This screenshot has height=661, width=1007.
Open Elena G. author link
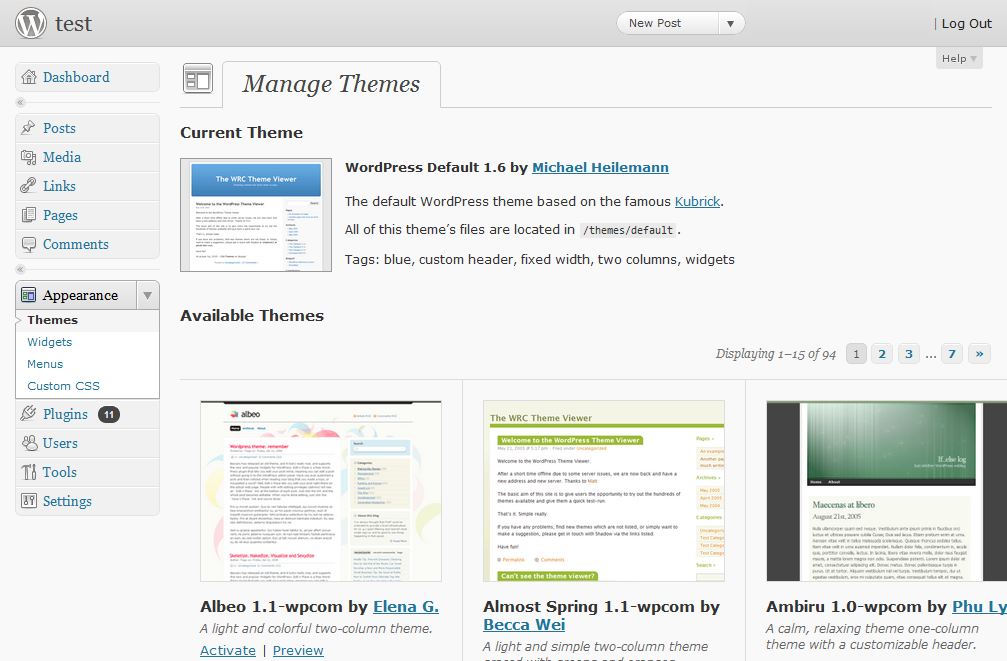406,607
